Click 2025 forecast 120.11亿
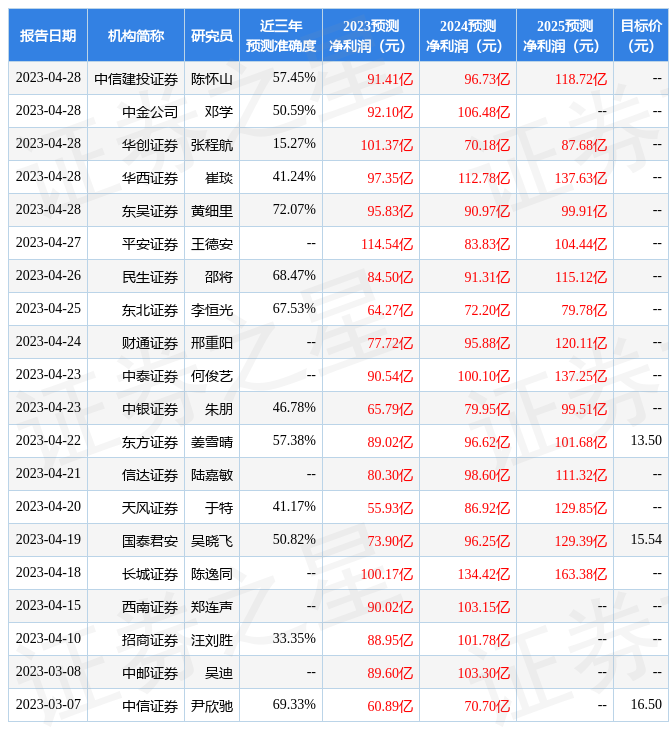The image size is (669, 730). point(581,344)
